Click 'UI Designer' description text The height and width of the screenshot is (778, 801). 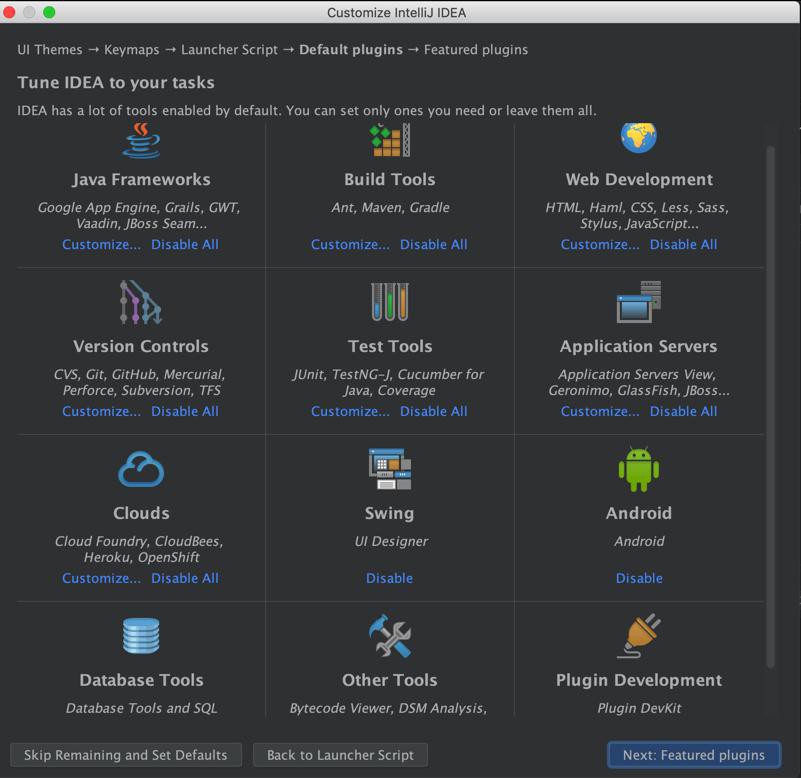point(391,541)
